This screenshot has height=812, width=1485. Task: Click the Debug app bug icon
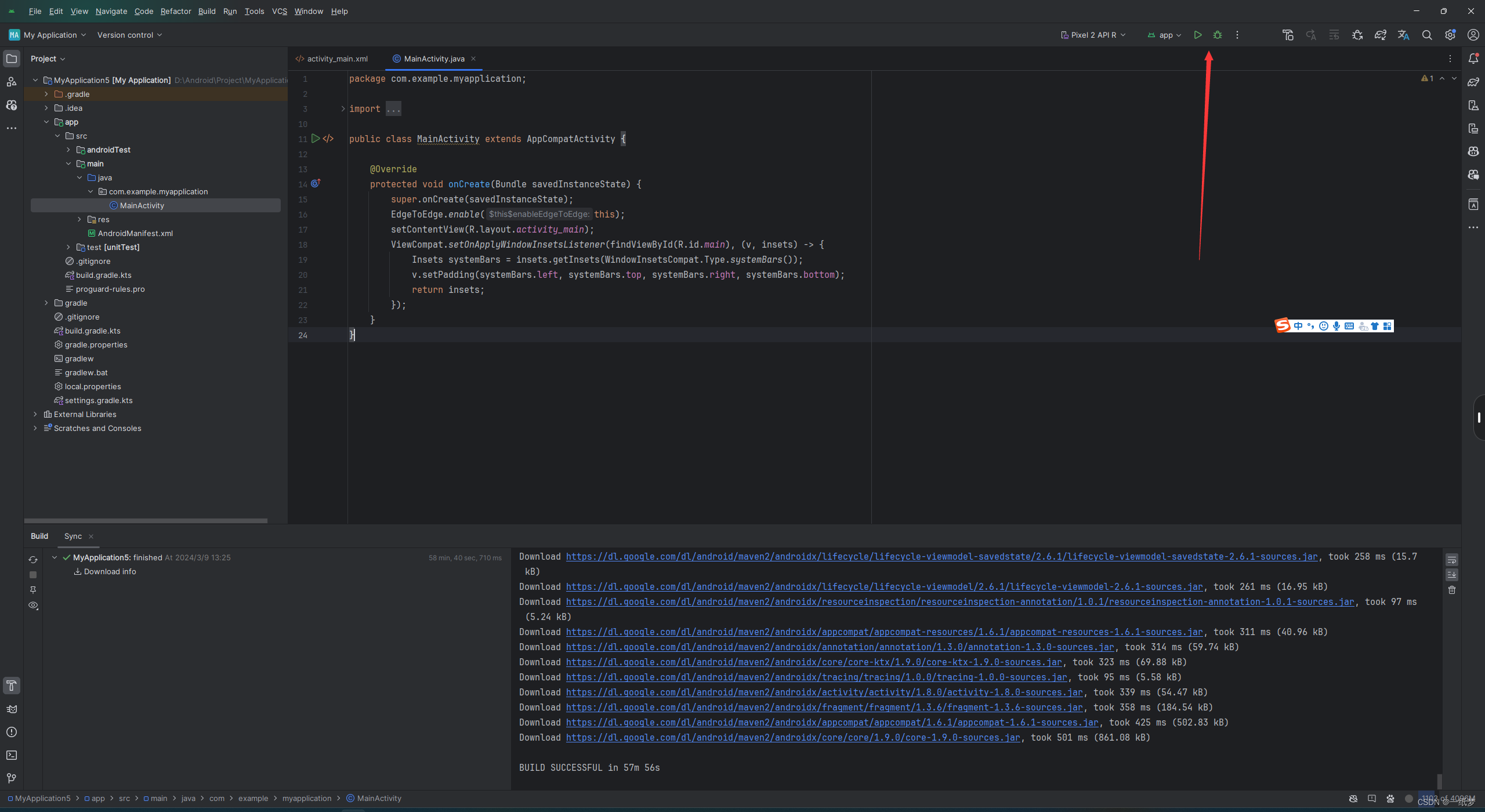coord(1217,35)
